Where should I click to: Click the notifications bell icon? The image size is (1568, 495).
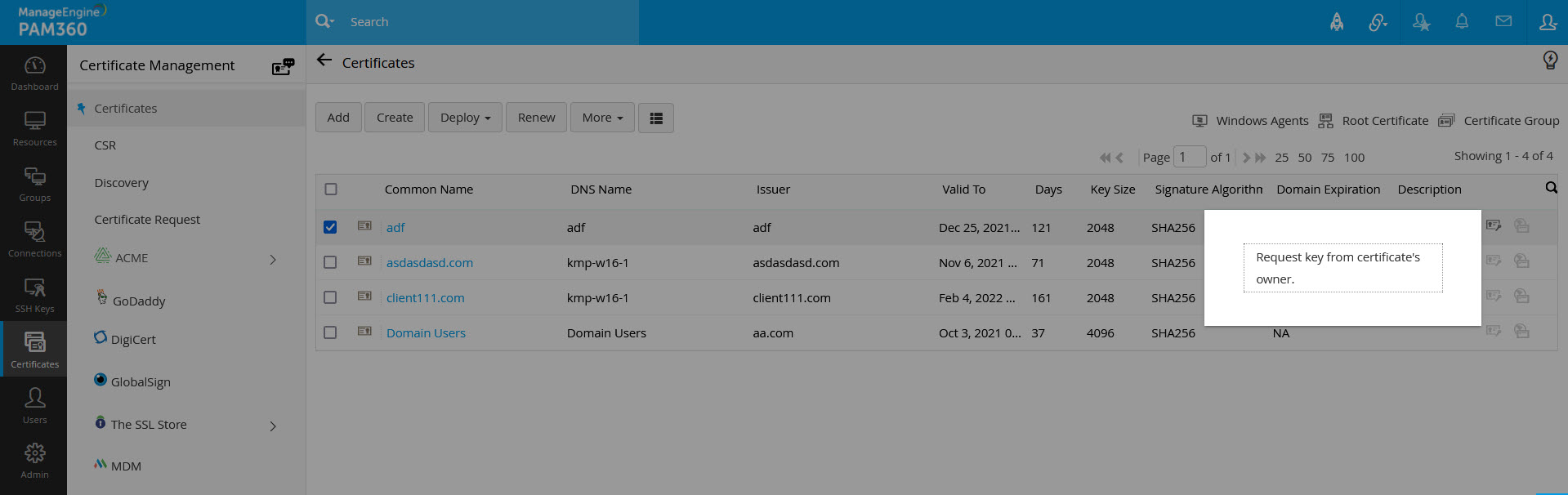pos(1462,22)
